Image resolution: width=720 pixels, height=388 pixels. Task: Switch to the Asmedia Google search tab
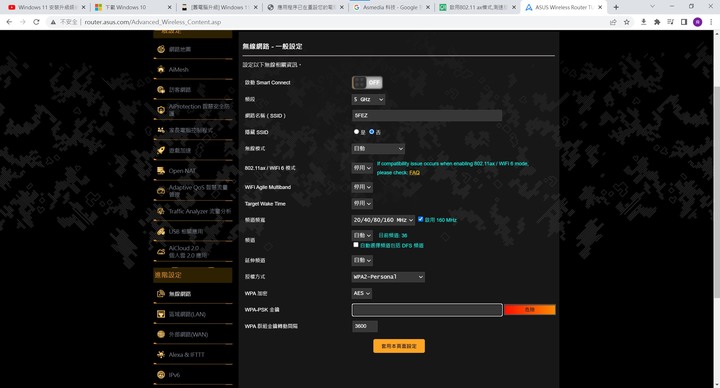click(x=390, y=7)
